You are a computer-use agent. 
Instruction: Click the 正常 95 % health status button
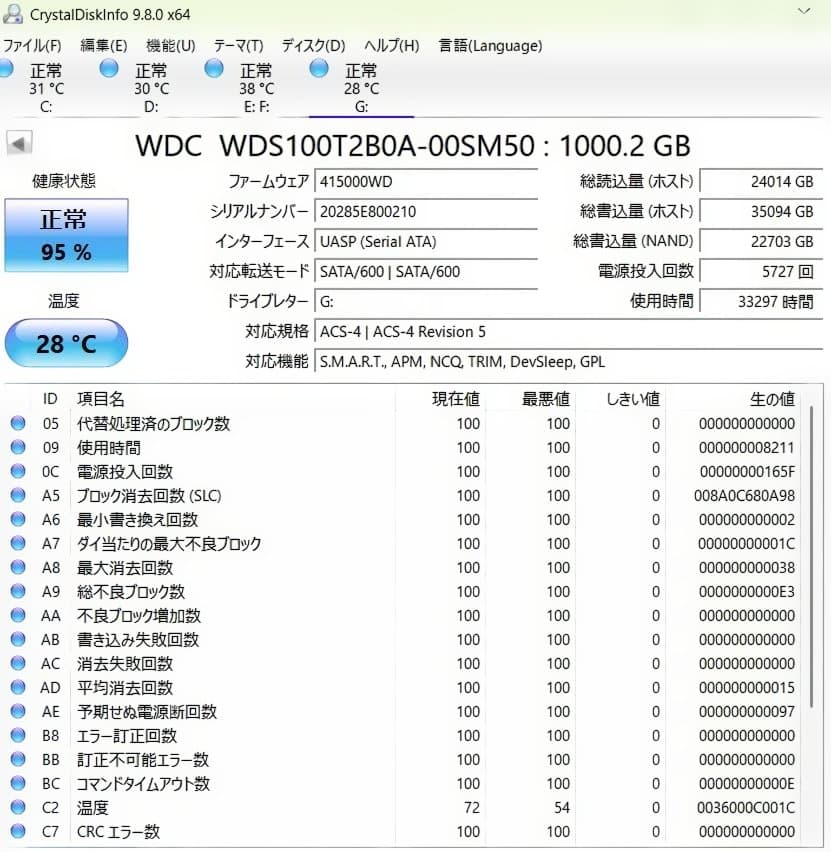tap(66, 235)
